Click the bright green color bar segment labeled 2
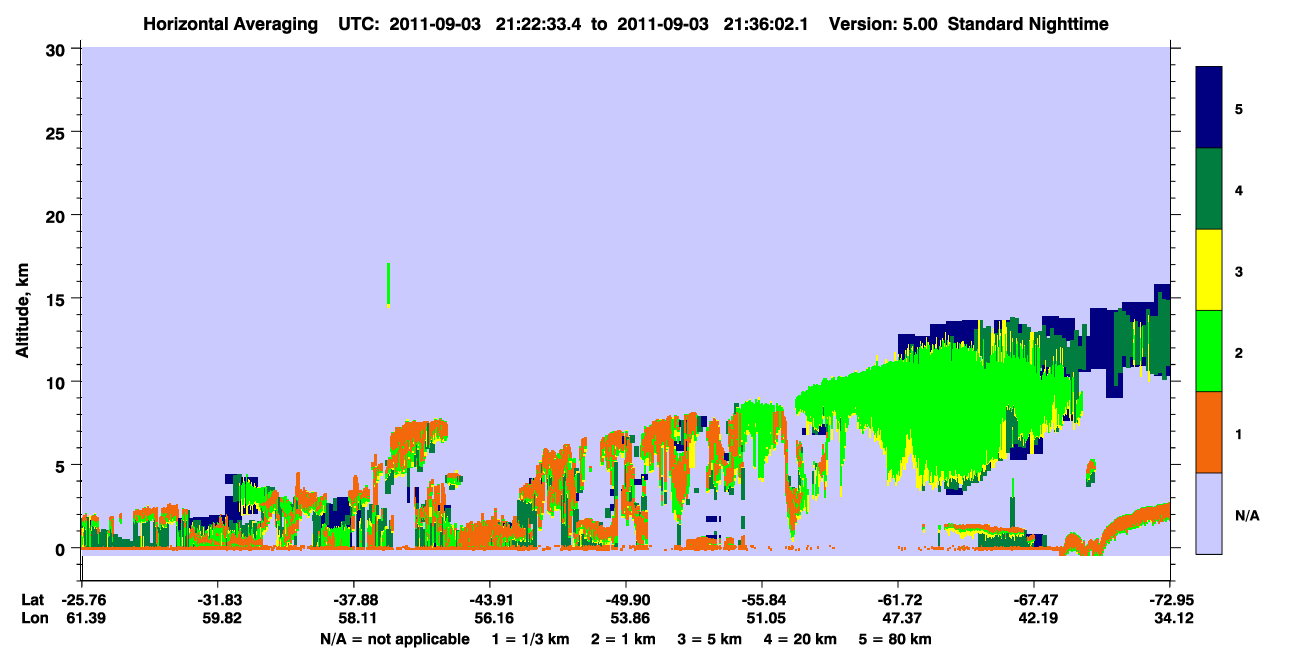1300x667 pixels. [1209, 351]
